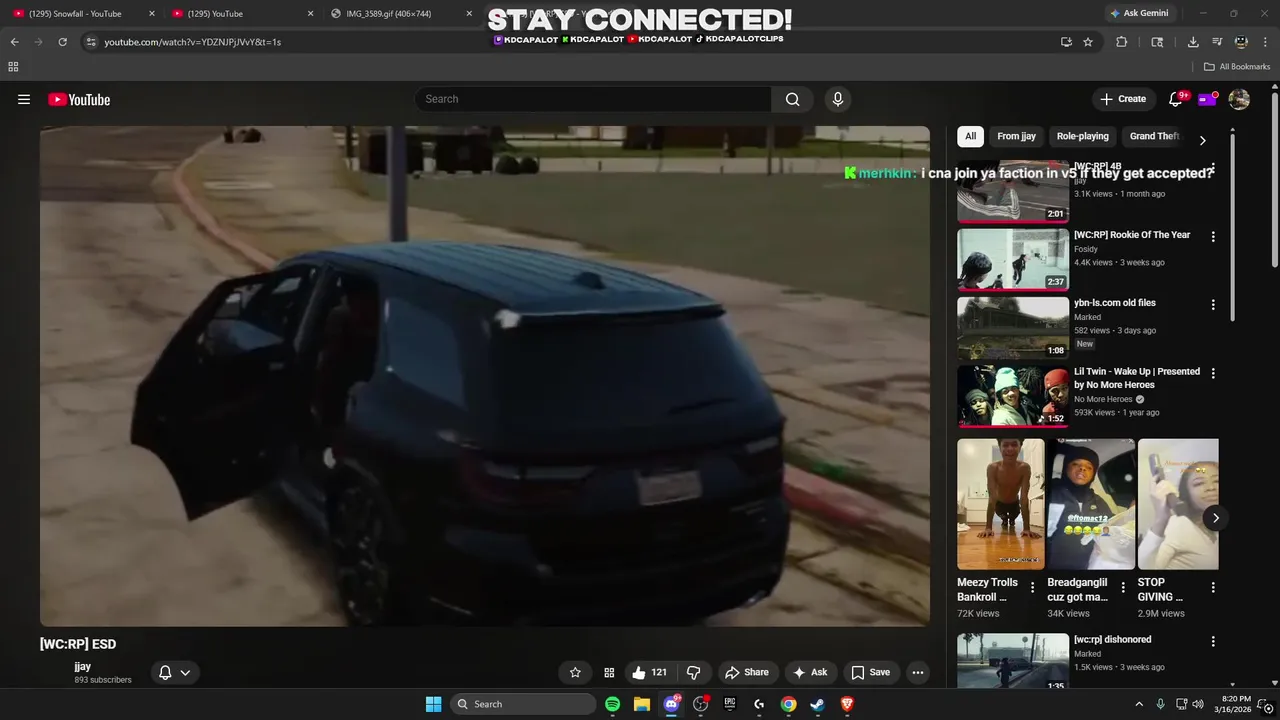Screen dimensions: 1280x720
Task: Bookmark this page with the star icon
Action: [1088, 42]
